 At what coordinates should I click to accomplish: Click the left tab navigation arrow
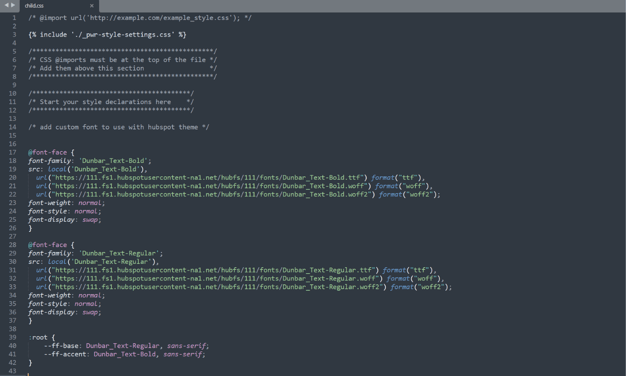tap(6, 5)
